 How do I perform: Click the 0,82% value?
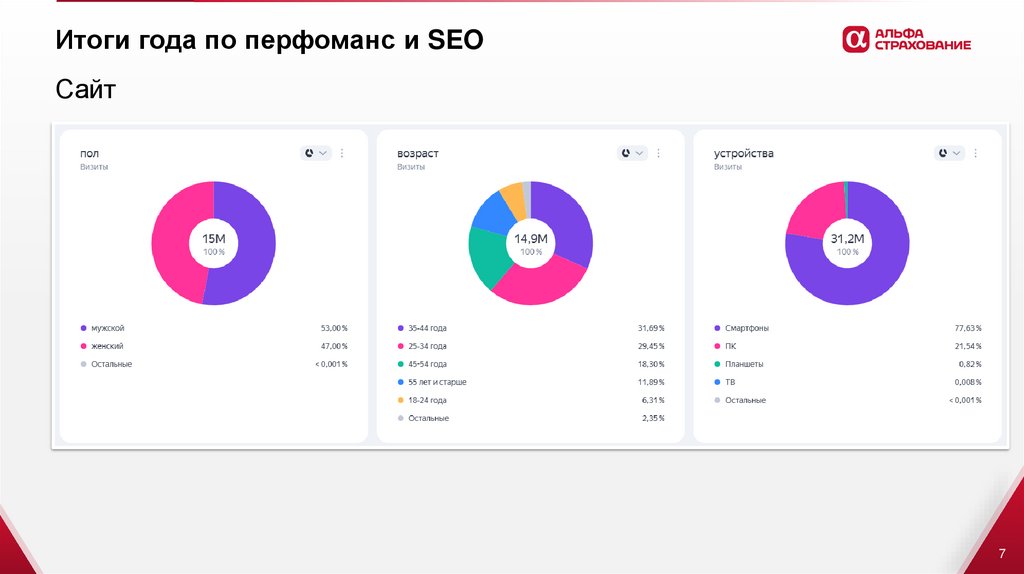click(970, 364)
